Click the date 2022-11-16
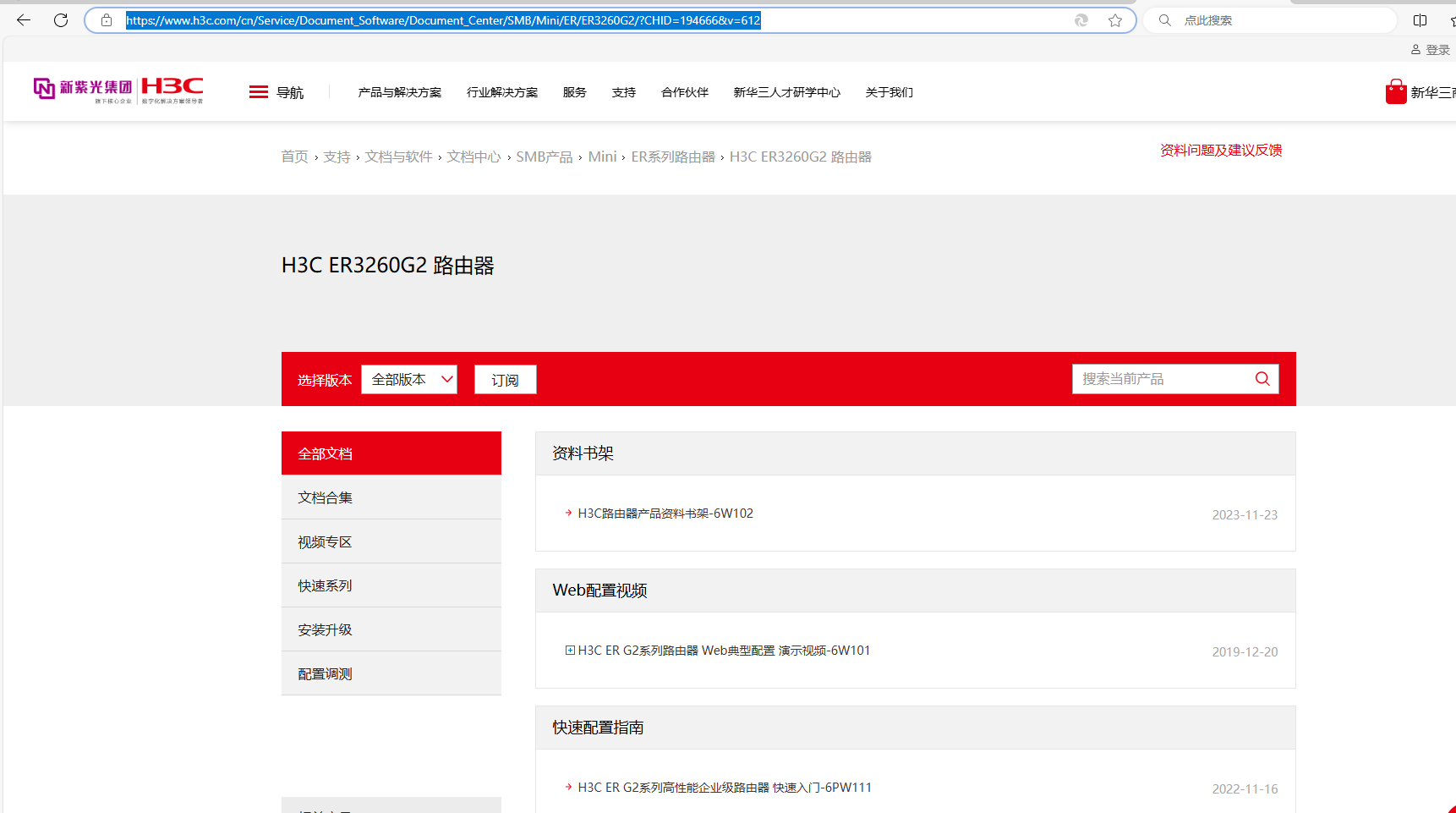 [x=1245, y=789]
